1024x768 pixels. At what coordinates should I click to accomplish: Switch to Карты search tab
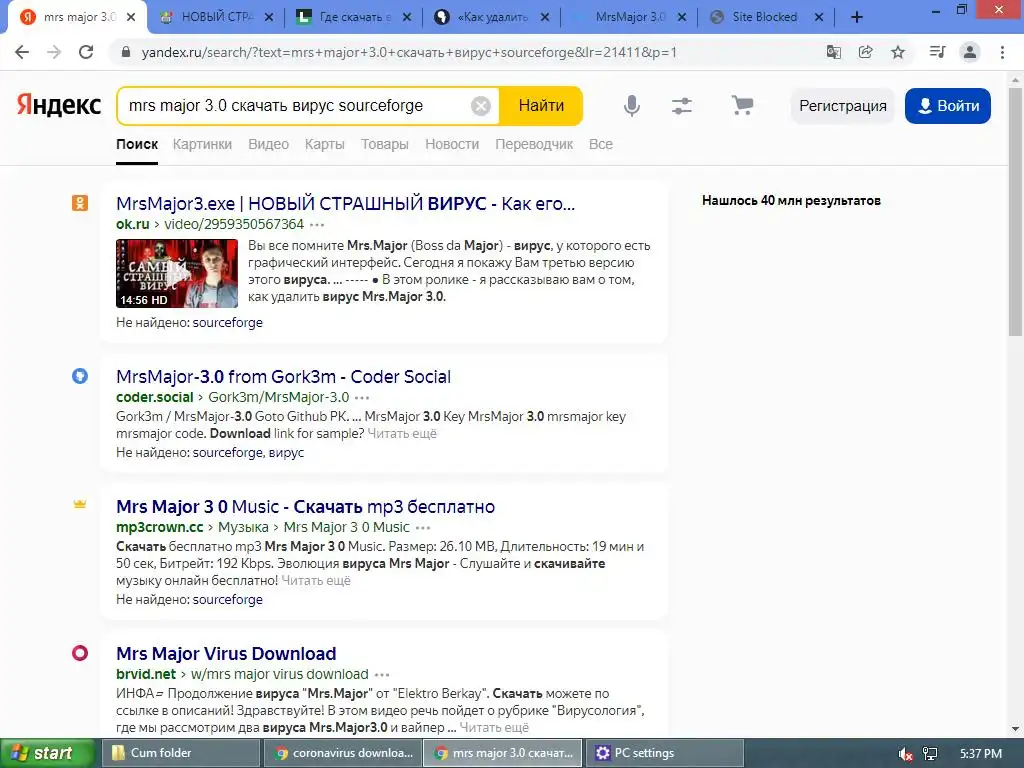(x=325, y=144)
